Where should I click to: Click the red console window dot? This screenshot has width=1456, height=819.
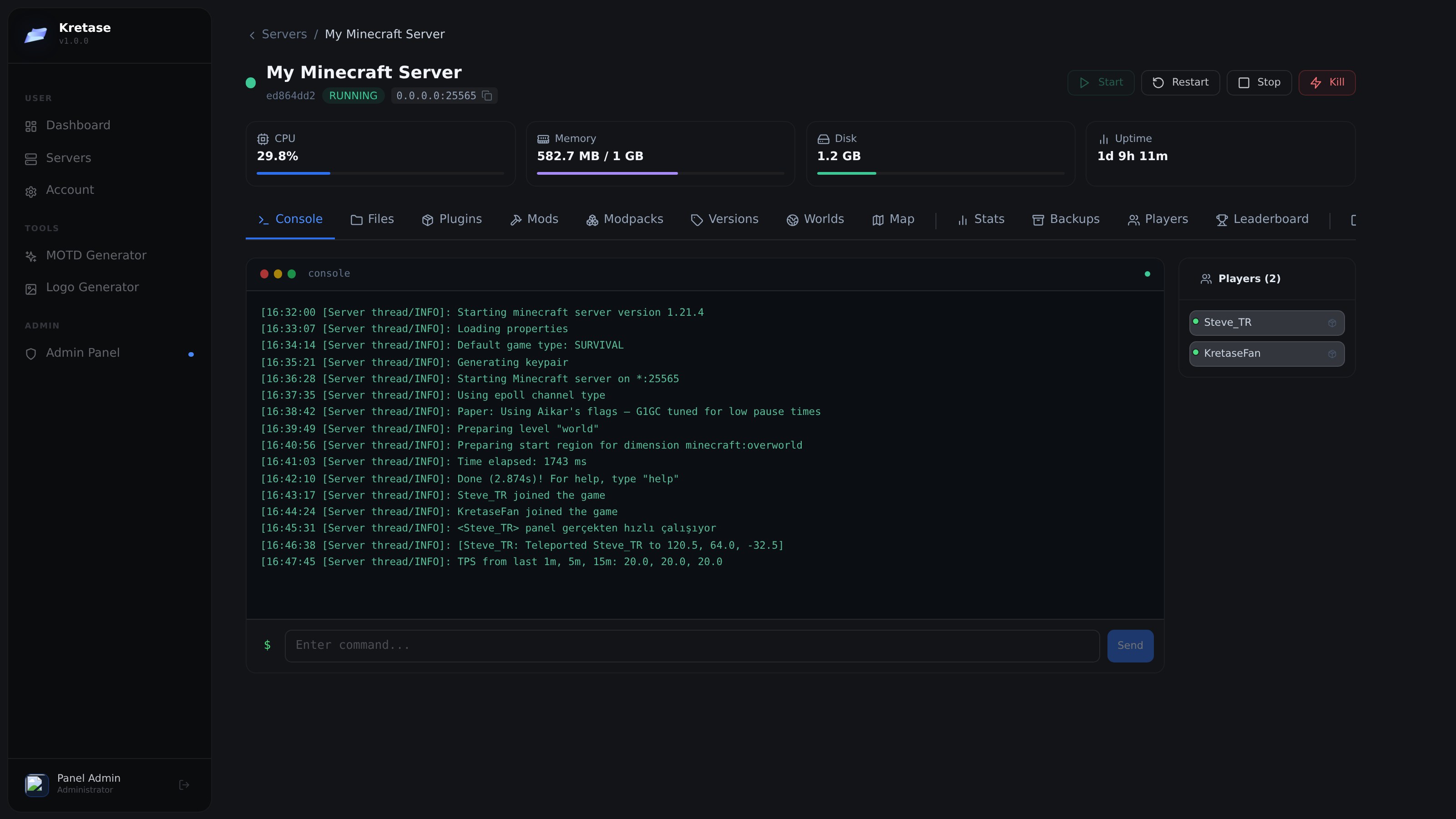(264, 274)
